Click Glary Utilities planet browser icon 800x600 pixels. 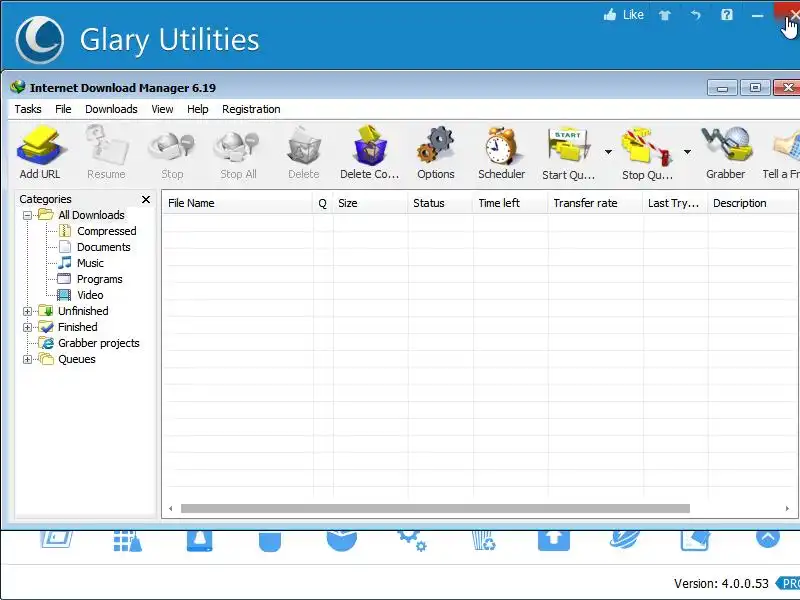pos(624,539)
